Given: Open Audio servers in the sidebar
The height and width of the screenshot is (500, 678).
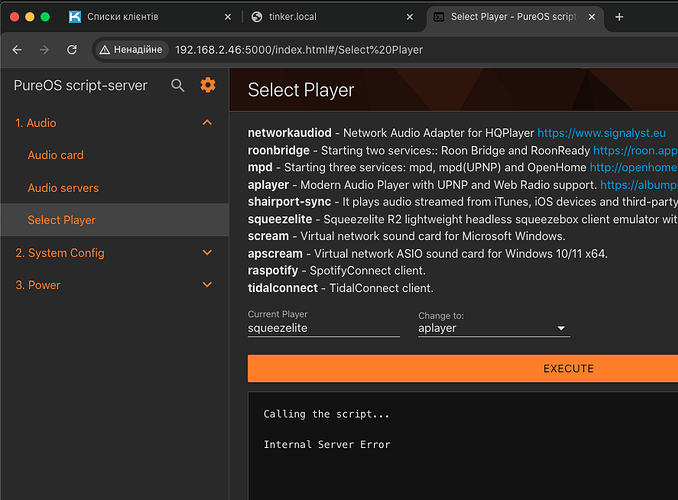Looking at the screenshot, I should (x=63, y=188).
